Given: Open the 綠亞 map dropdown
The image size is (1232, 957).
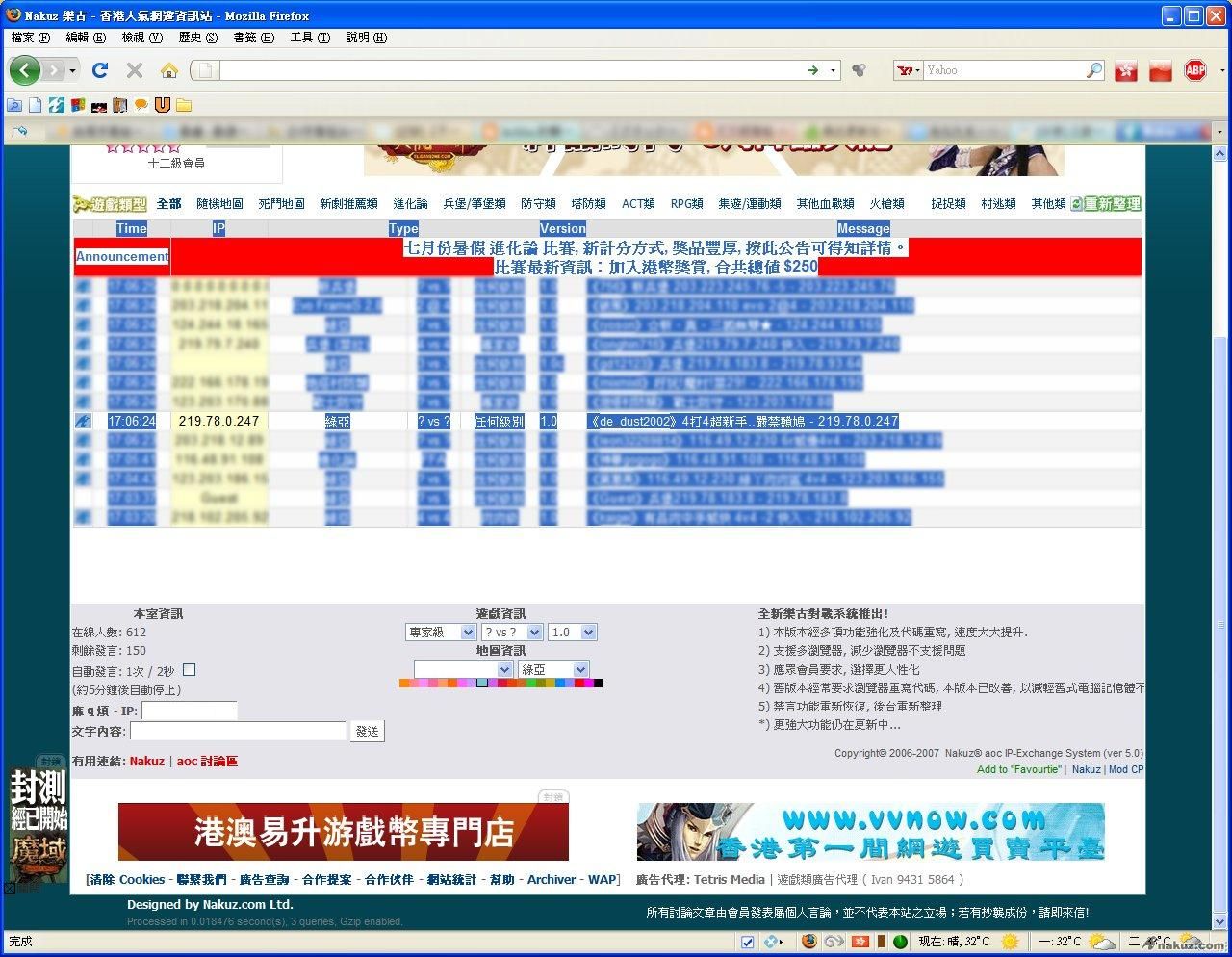Looking at the screenshot, I should 553,669.
